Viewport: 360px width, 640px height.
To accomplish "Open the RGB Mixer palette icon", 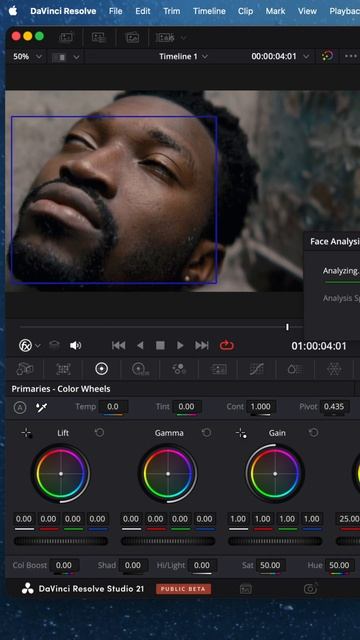I will pyautogui.click(x=179, y=369).
